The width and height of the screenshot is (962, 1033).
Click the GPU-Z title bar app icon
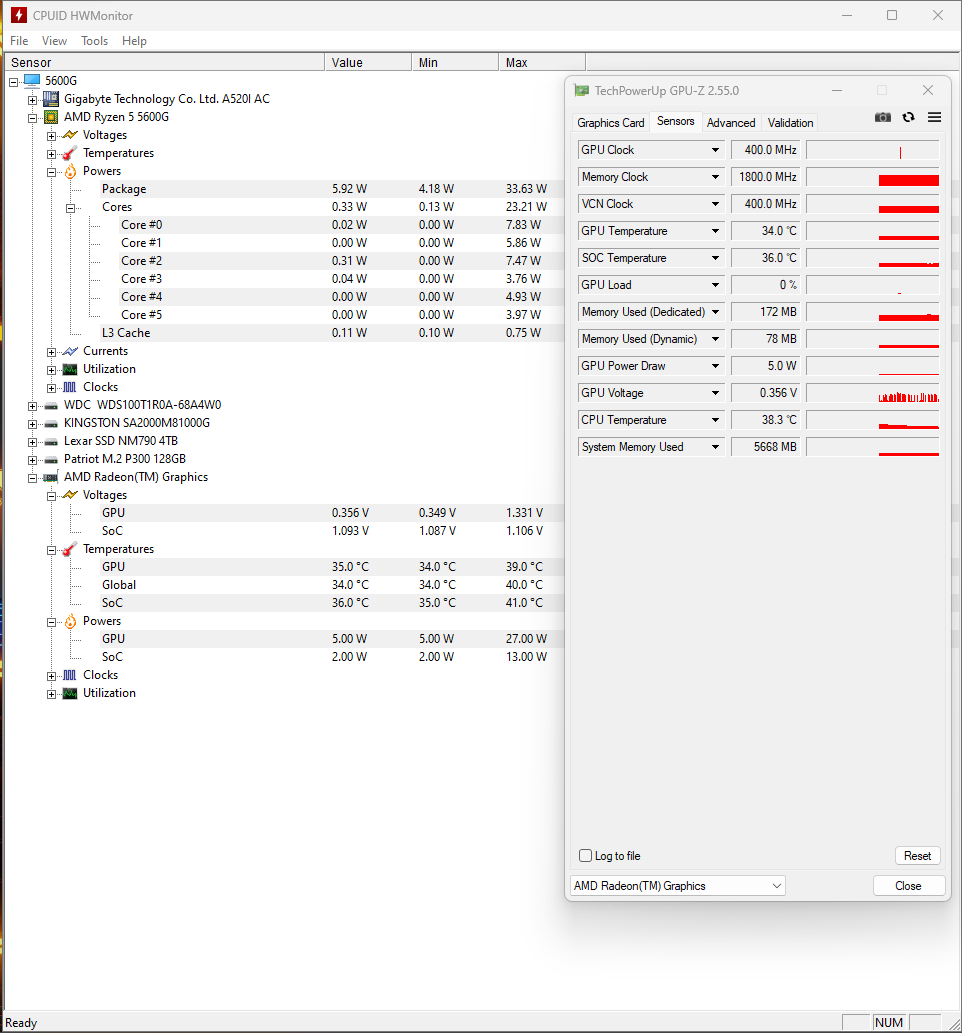[581, 91]
